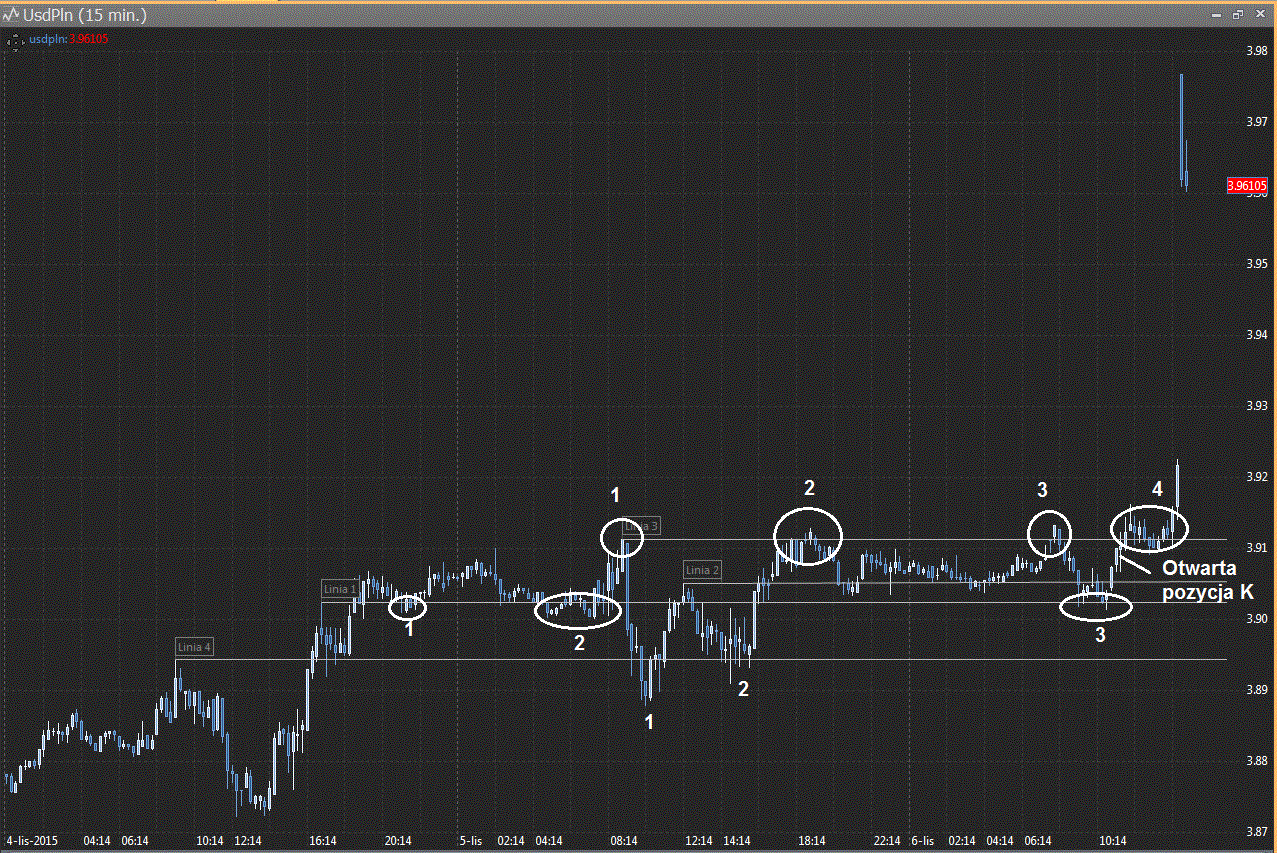Viewport: 1277px width, 853px height.
Task: Click the 22:14 time axis label
Action: pyautogui.click(x=887, y=841)
